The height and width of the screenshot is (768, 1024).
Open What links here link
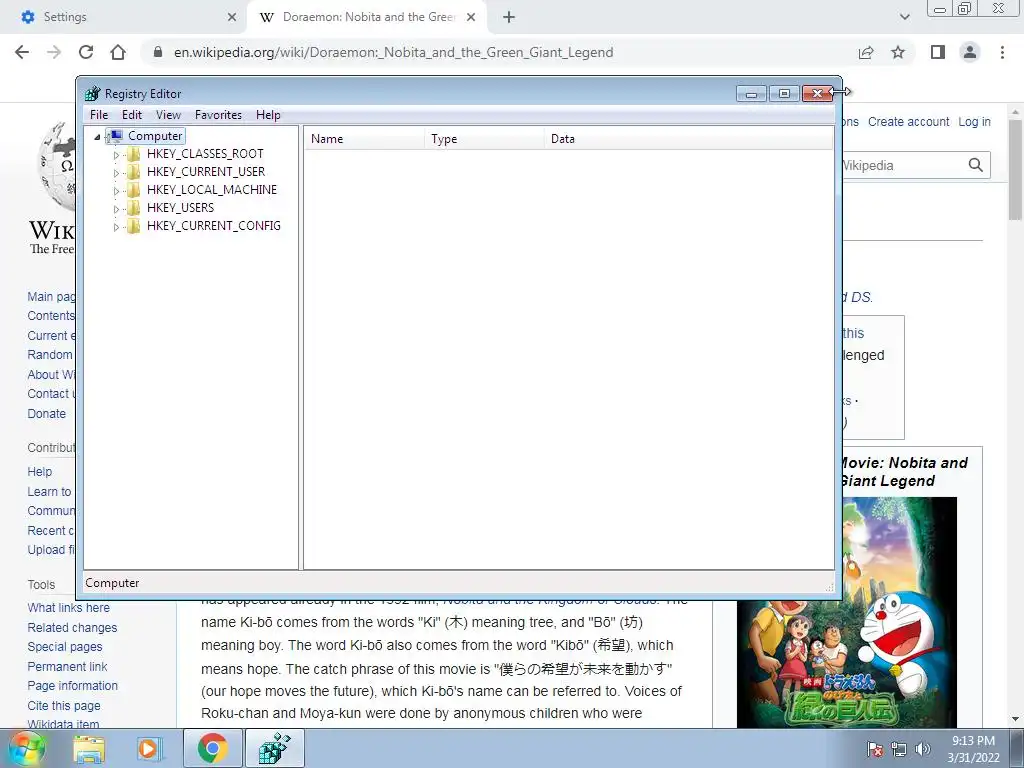tap(69, 608)
